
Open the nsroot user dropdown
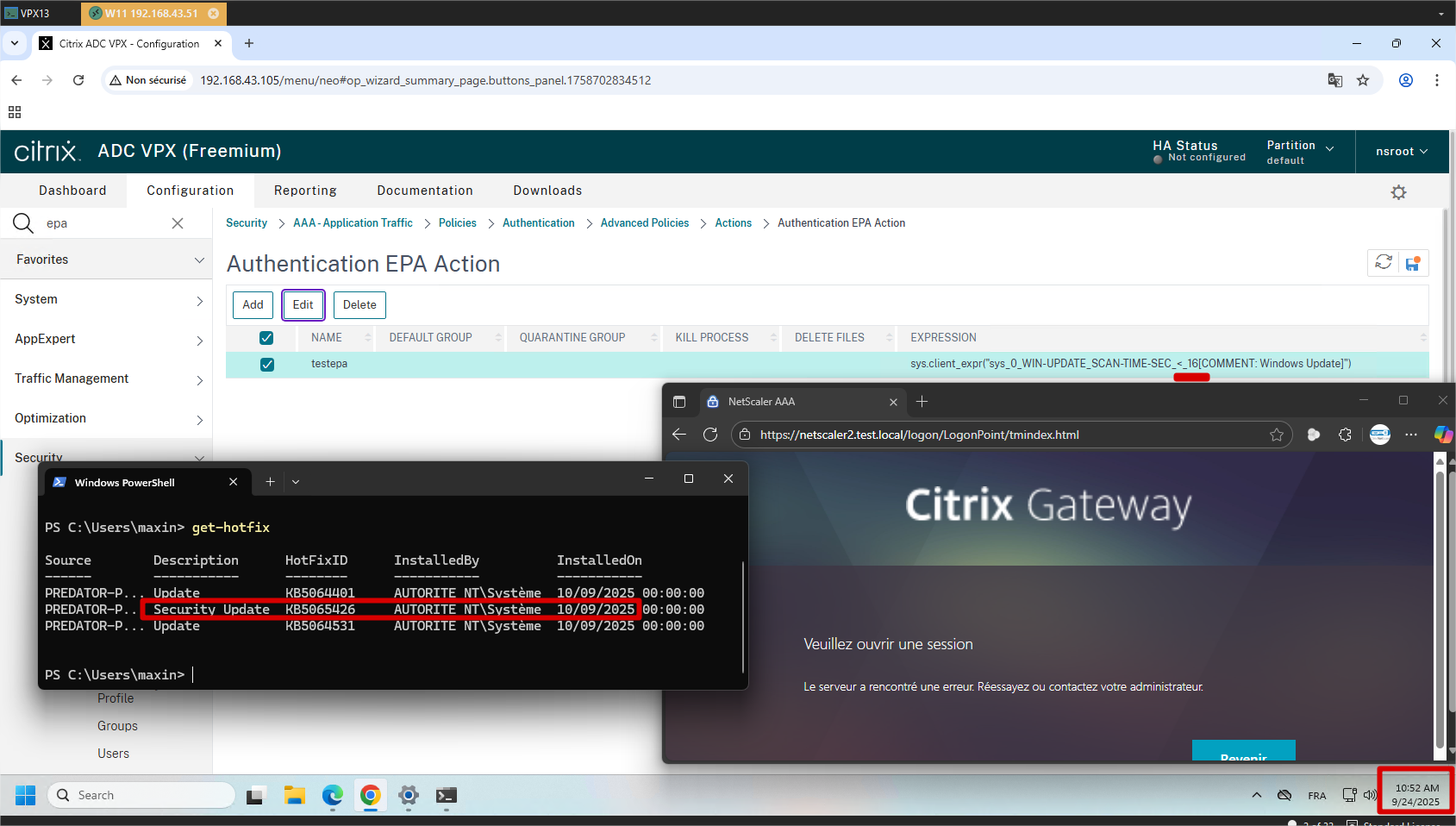click(1401, 152)
